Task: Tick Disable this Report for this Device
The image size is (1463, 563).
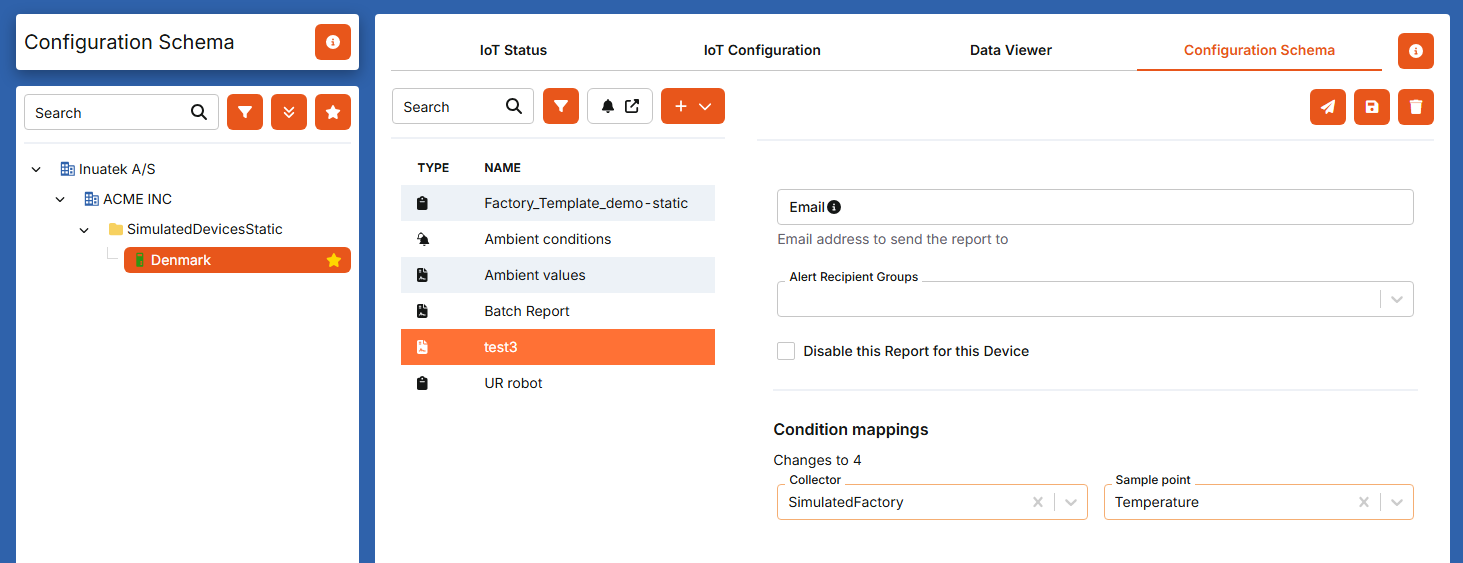Action: [x=786, y=351]
